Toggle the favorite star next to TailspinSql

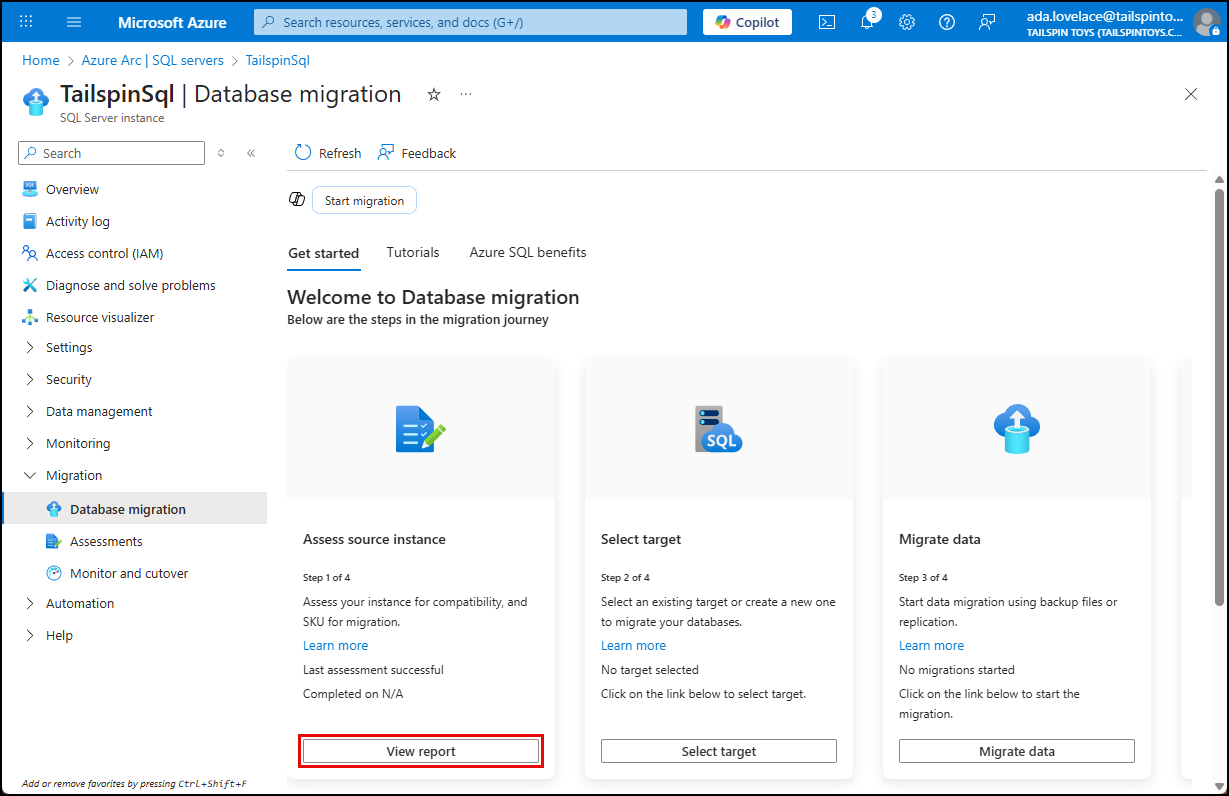click(433, 94)
